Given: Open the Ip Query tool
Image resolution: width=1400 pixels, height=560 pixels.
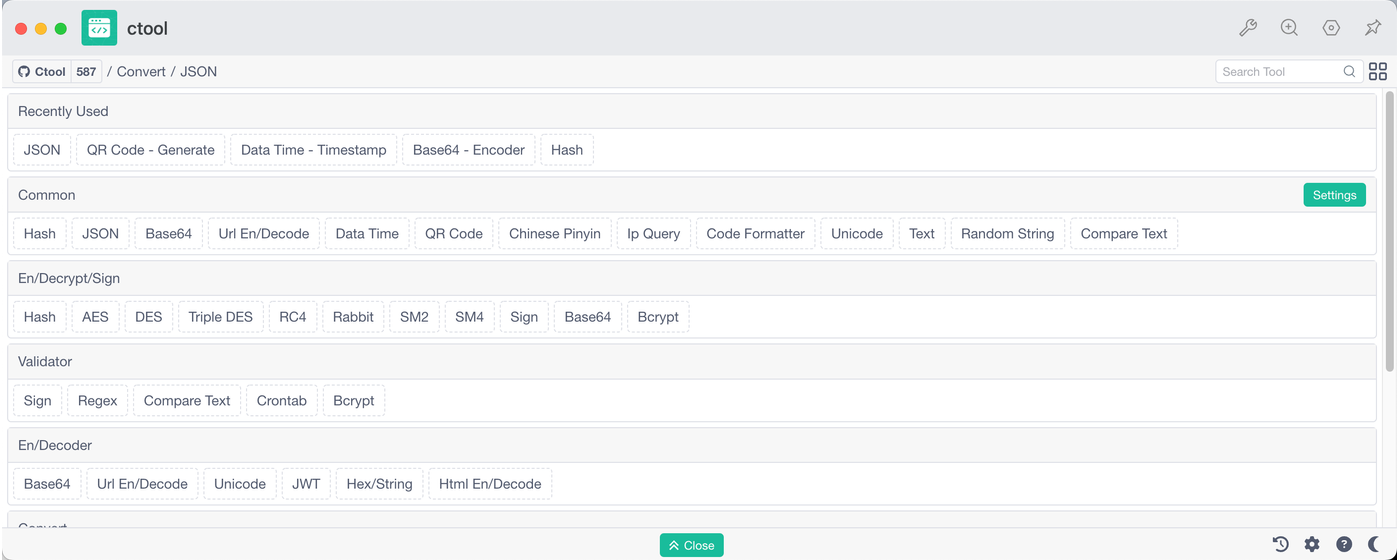Looking at the screenshot, I should coord(654,233).
